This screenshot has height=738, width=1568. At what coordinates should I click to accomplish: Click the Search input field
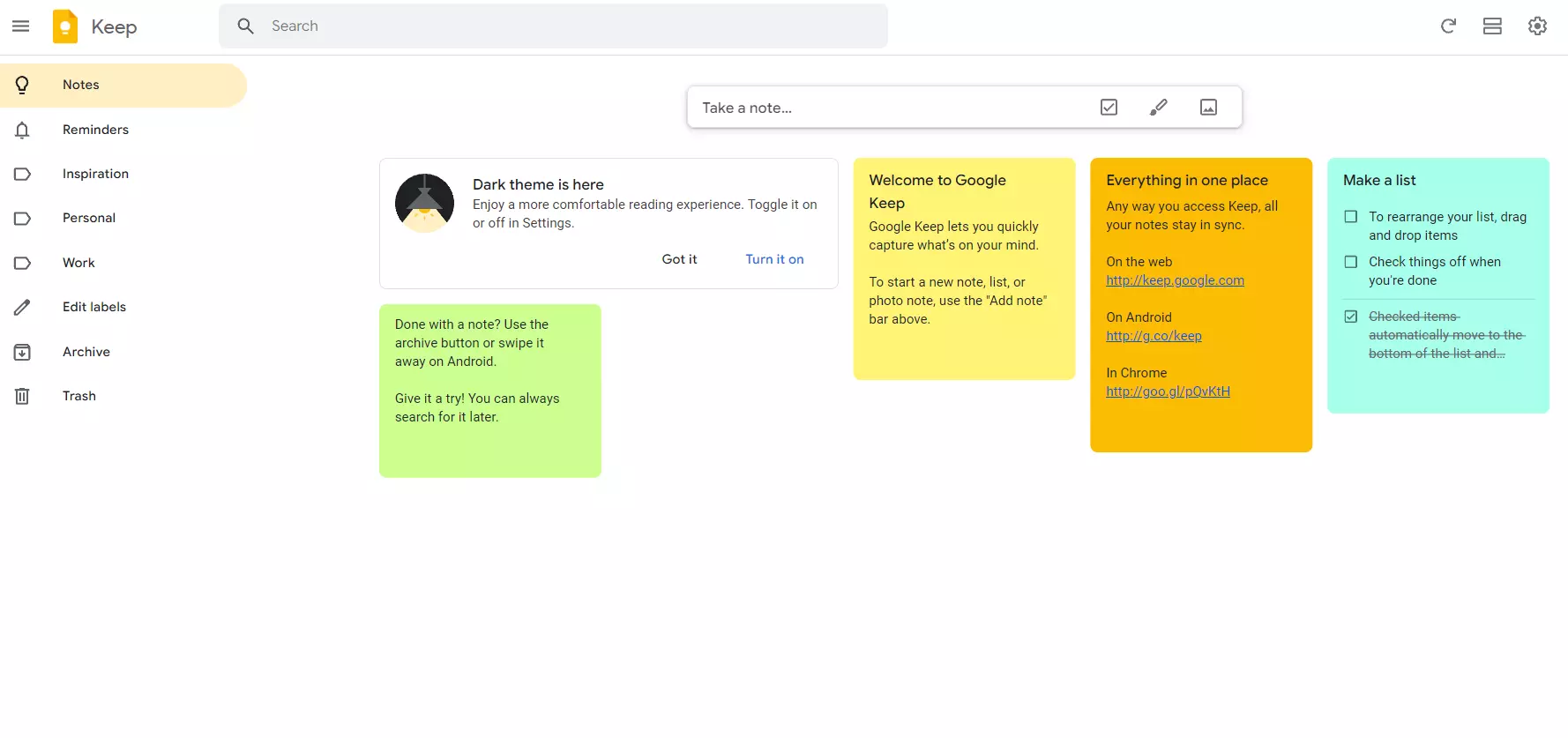pos(553,26)
